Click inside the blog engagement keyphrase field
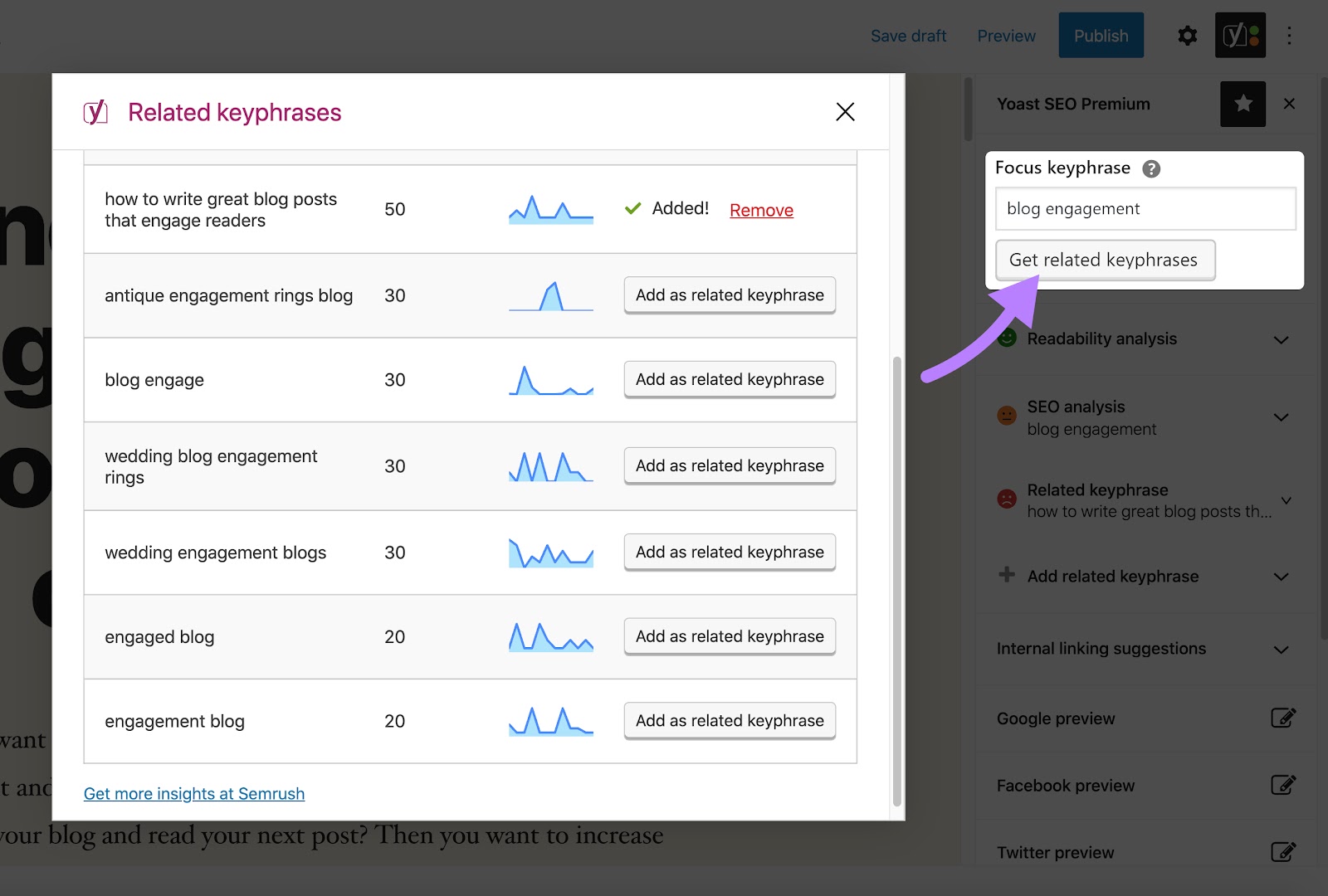1328x896 pixels. (x=1145, y=208)
